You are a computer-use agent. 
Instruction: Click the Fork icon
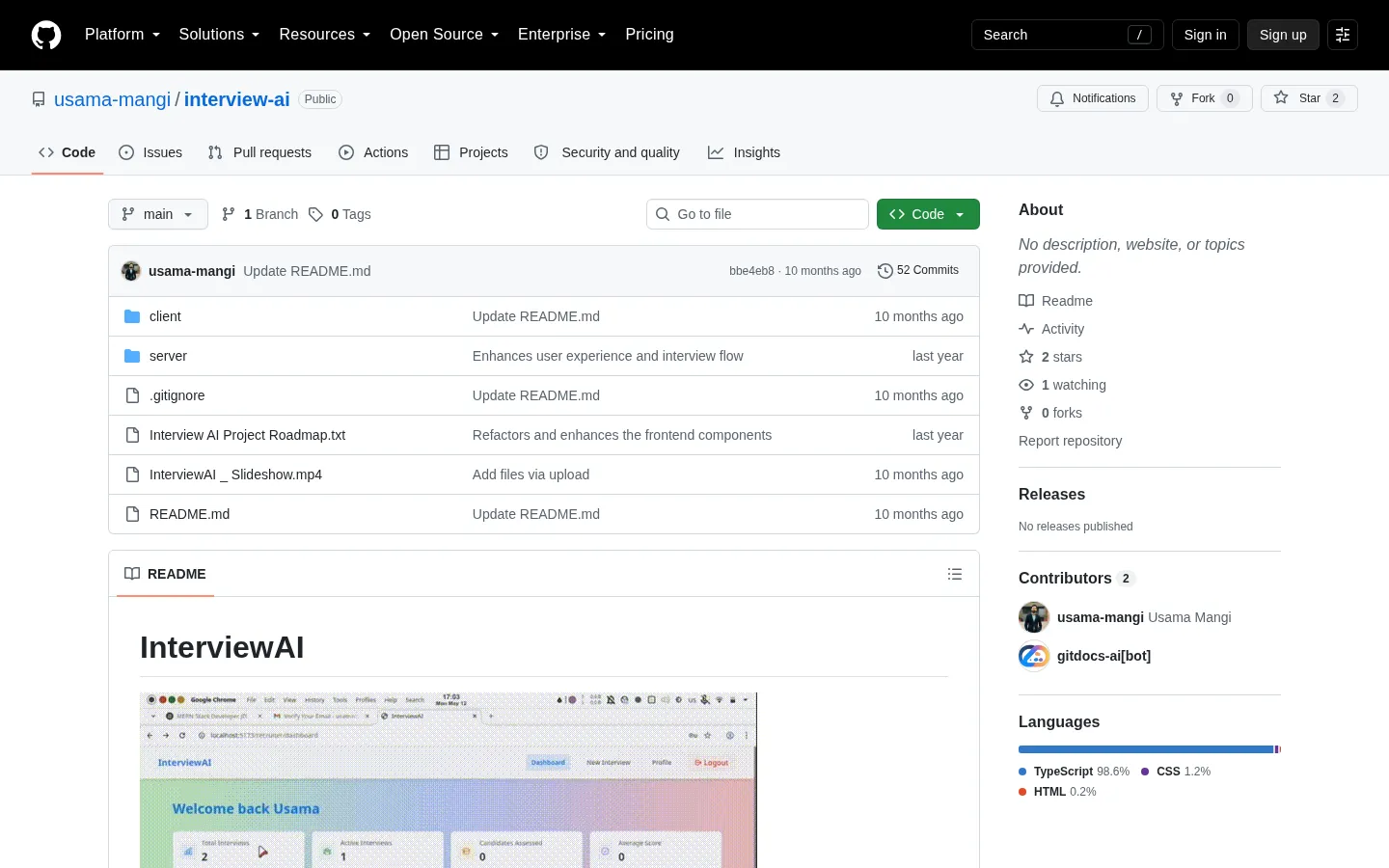coord(1177,98)
